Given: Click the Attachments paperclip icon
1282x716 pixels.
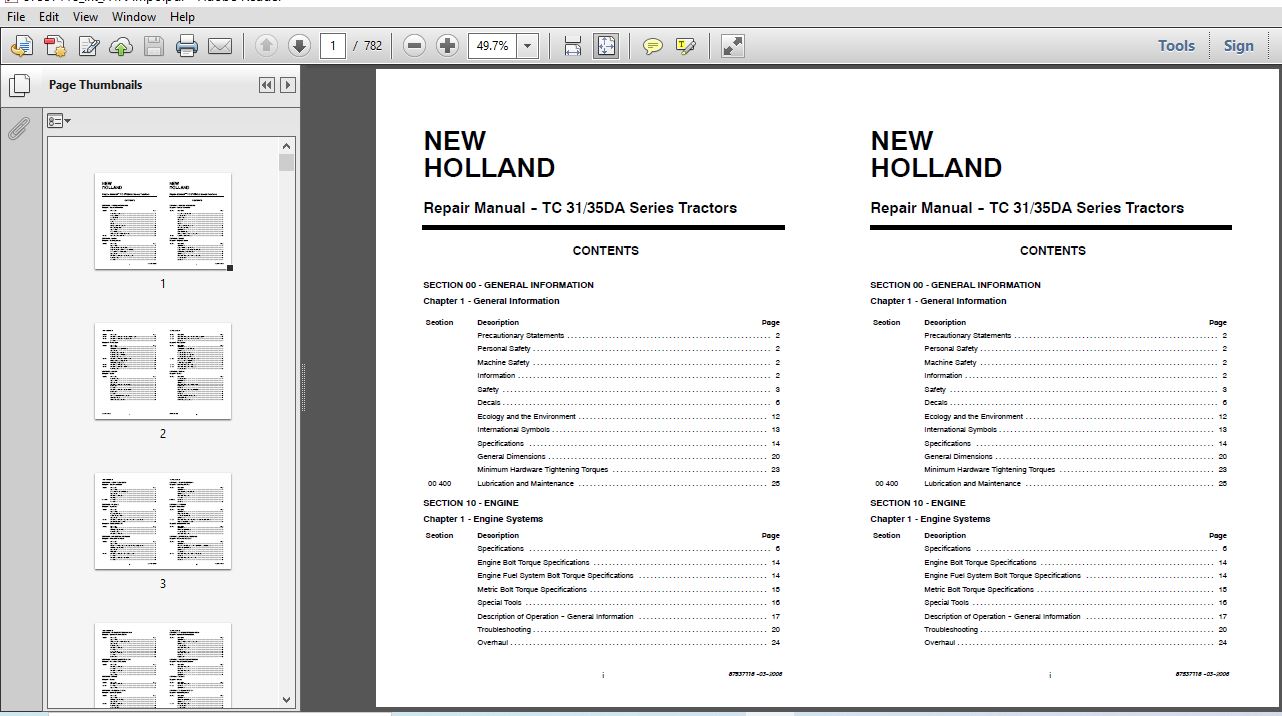Looking at the screenshot, I should [19, 128].
